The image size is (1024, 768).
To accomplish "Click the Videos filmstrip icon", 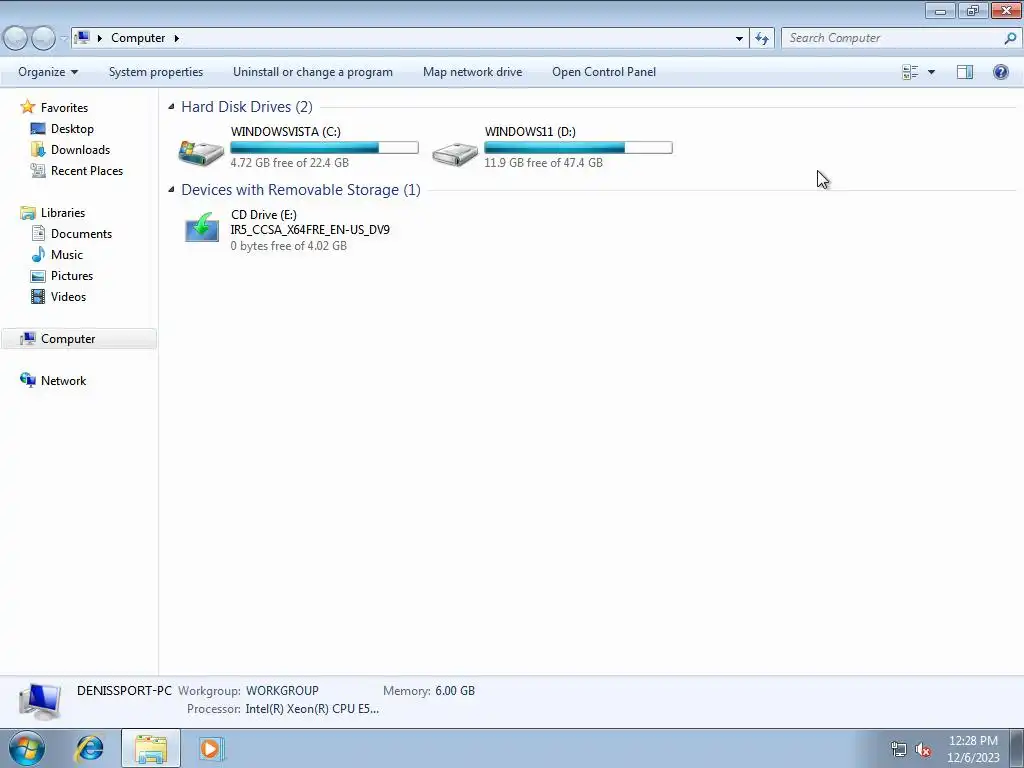I will point(38,296).
